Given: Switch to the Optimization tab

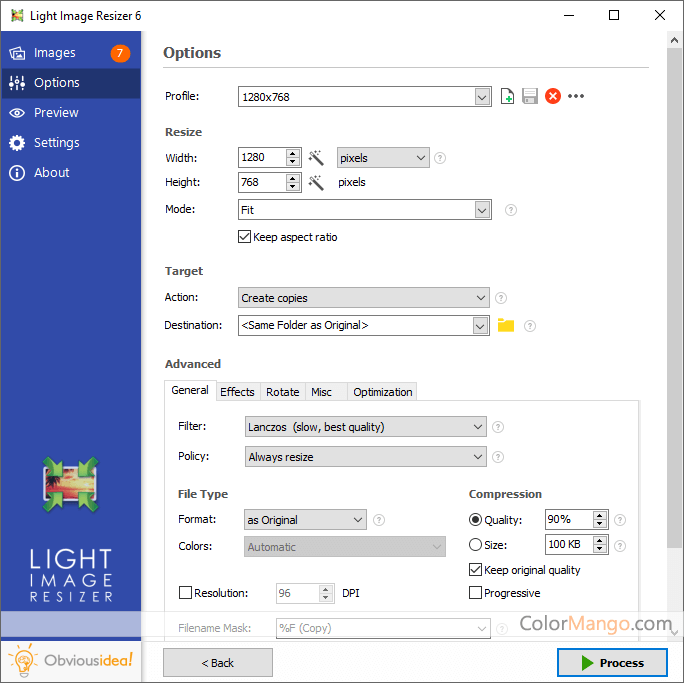Looking at the screenshot, I should (x=383, y=392).
